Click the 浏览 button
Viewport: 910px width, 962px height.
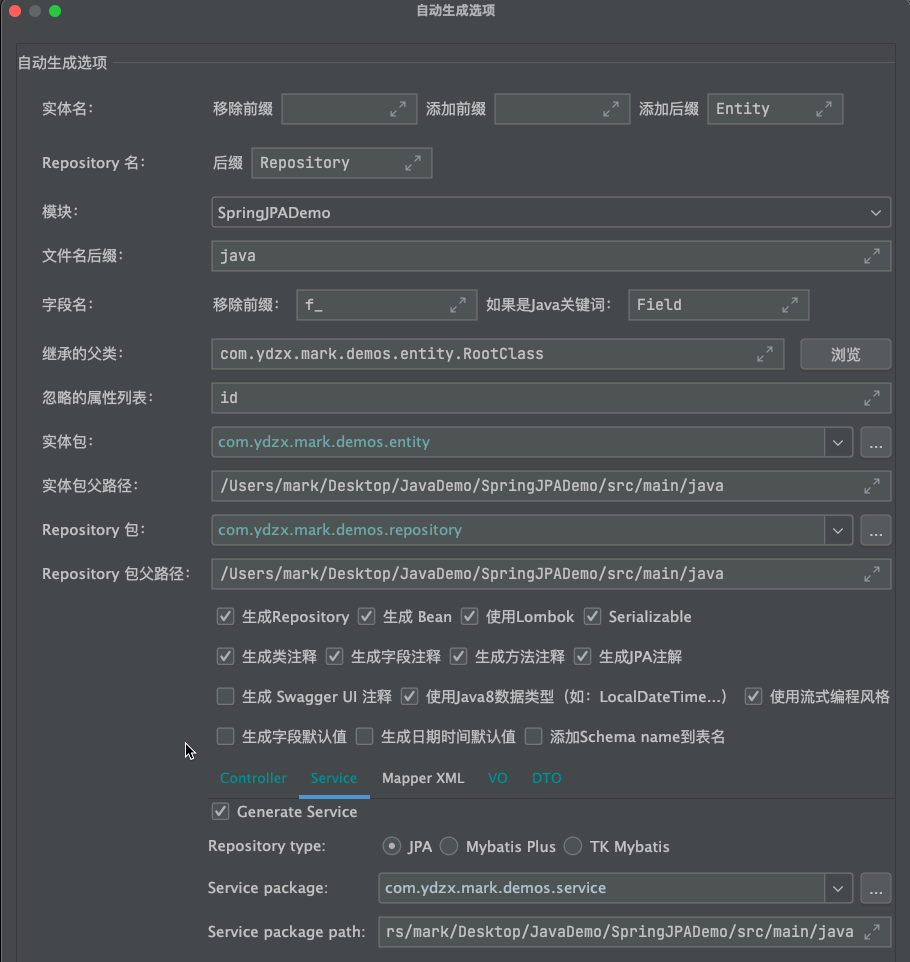pyautogui.click(x=845, y=354)
